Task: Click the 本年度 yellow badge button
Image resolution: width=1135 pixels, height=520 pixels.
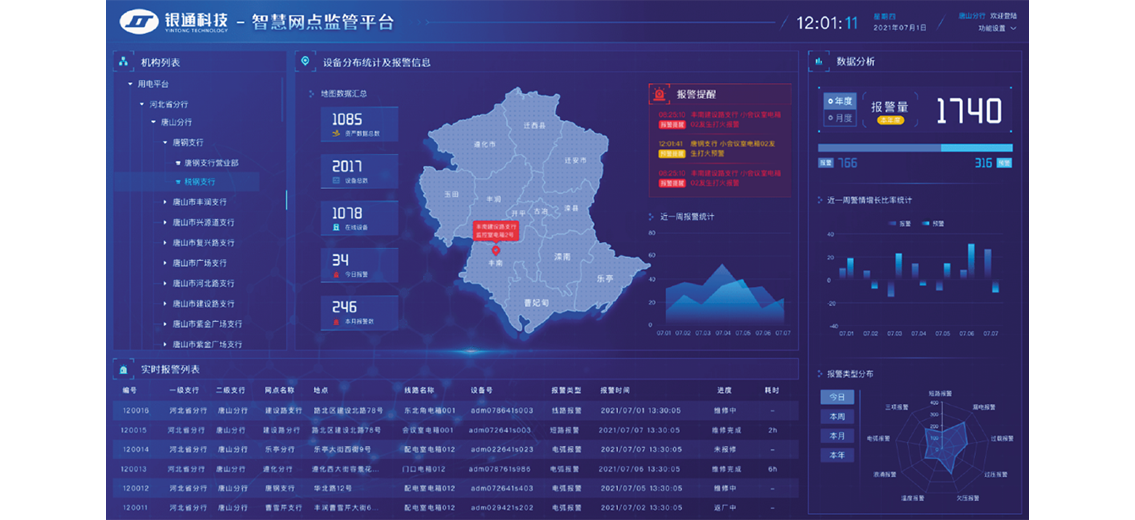Action: [x=889, y=119]
